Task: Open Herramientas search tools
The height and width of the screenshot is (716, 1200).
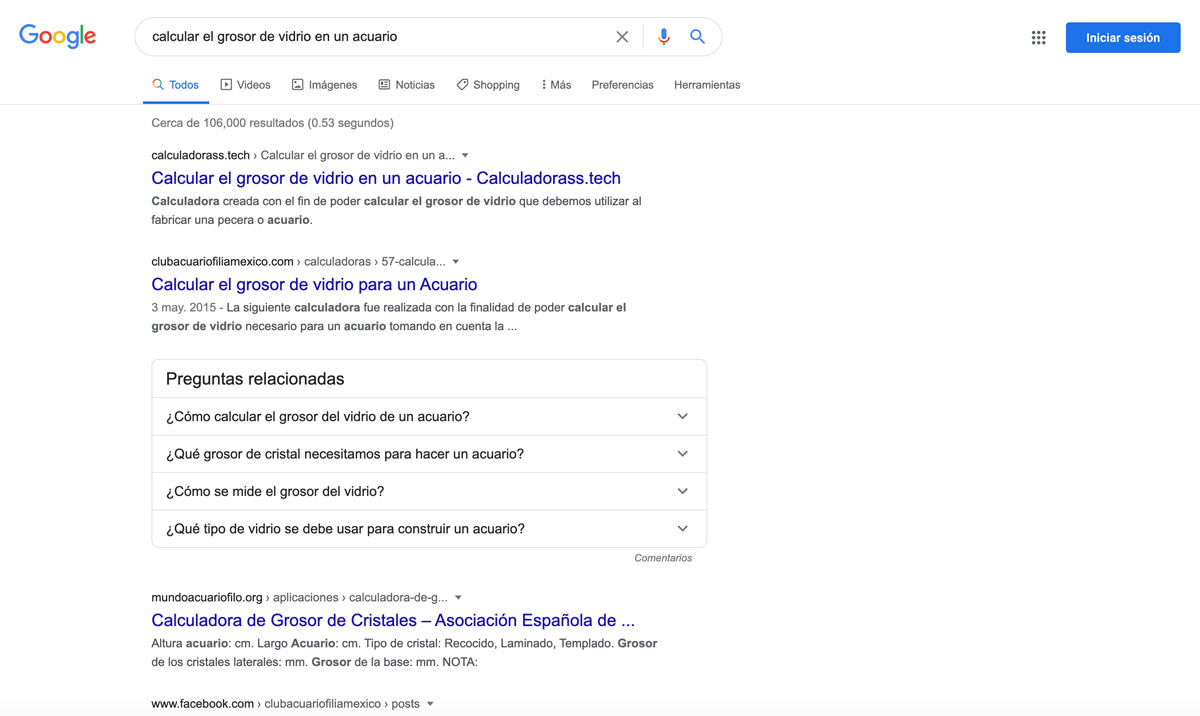Action: point(707,85)
